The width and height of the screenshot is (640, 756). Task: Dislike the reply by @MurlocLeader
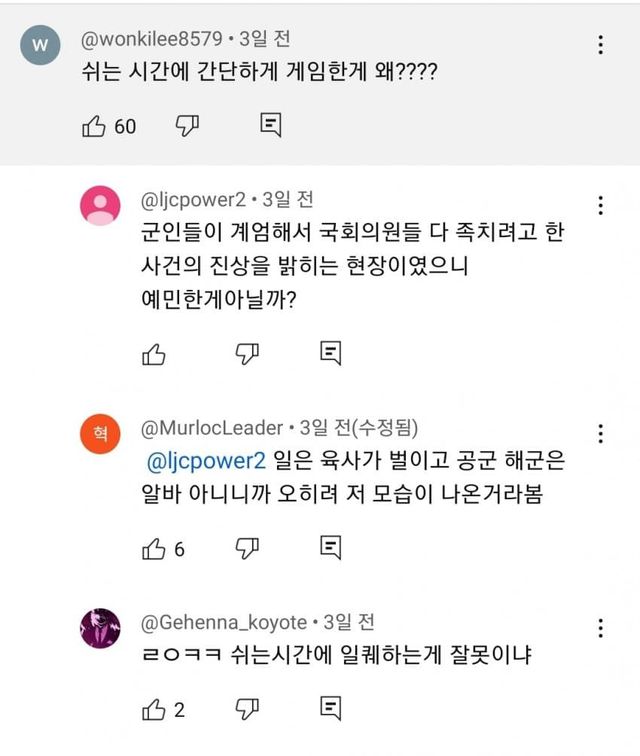pos(248,547)
